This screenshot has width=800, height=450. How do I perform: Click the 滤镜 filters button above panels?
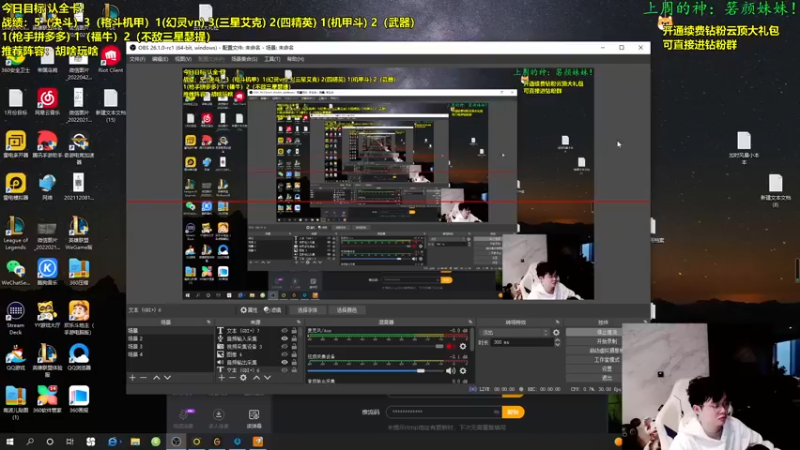click(272, 310)
